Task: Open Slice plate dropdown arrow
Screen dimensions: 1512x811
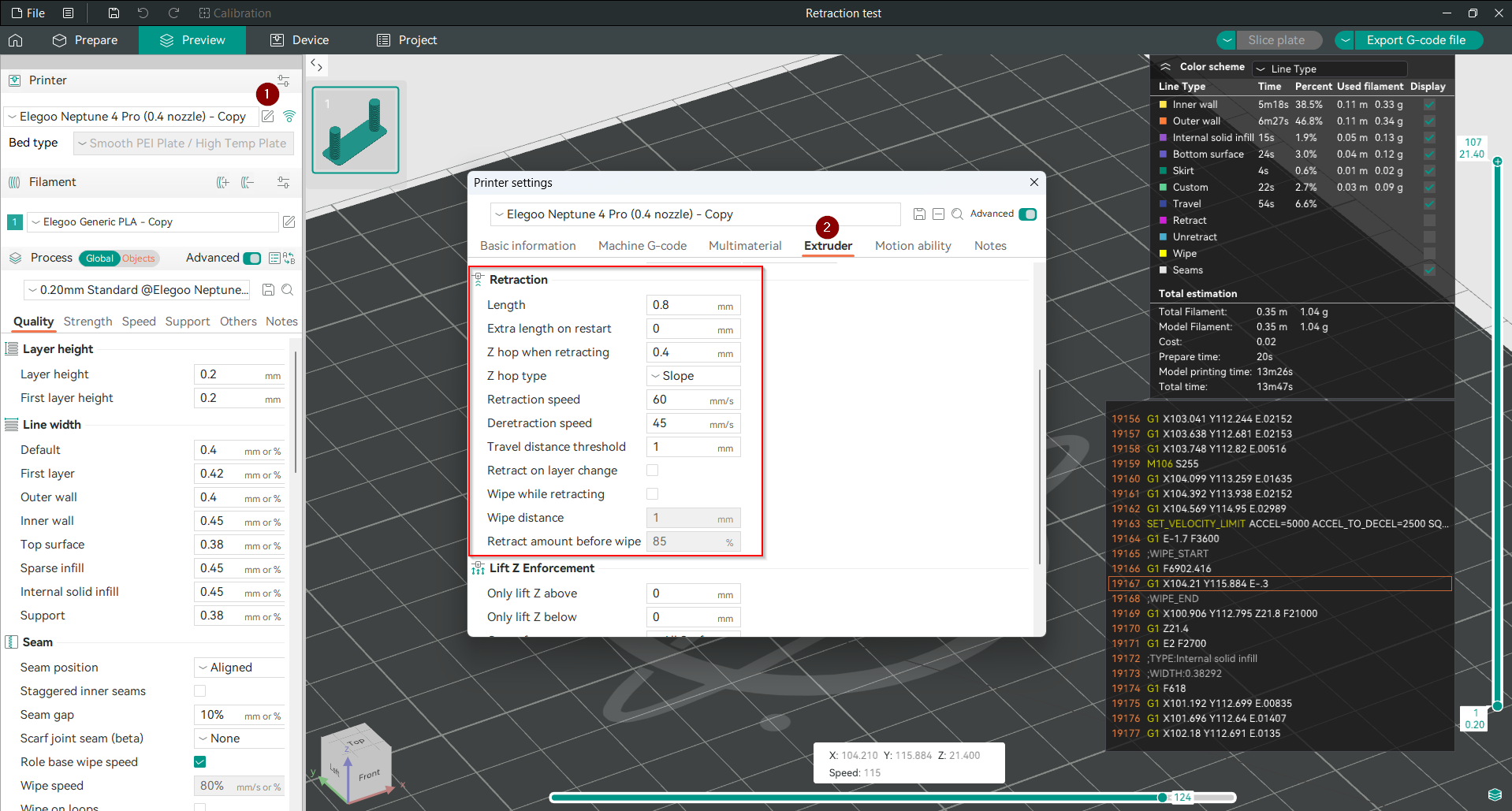Action: [x=1226, y=40]
